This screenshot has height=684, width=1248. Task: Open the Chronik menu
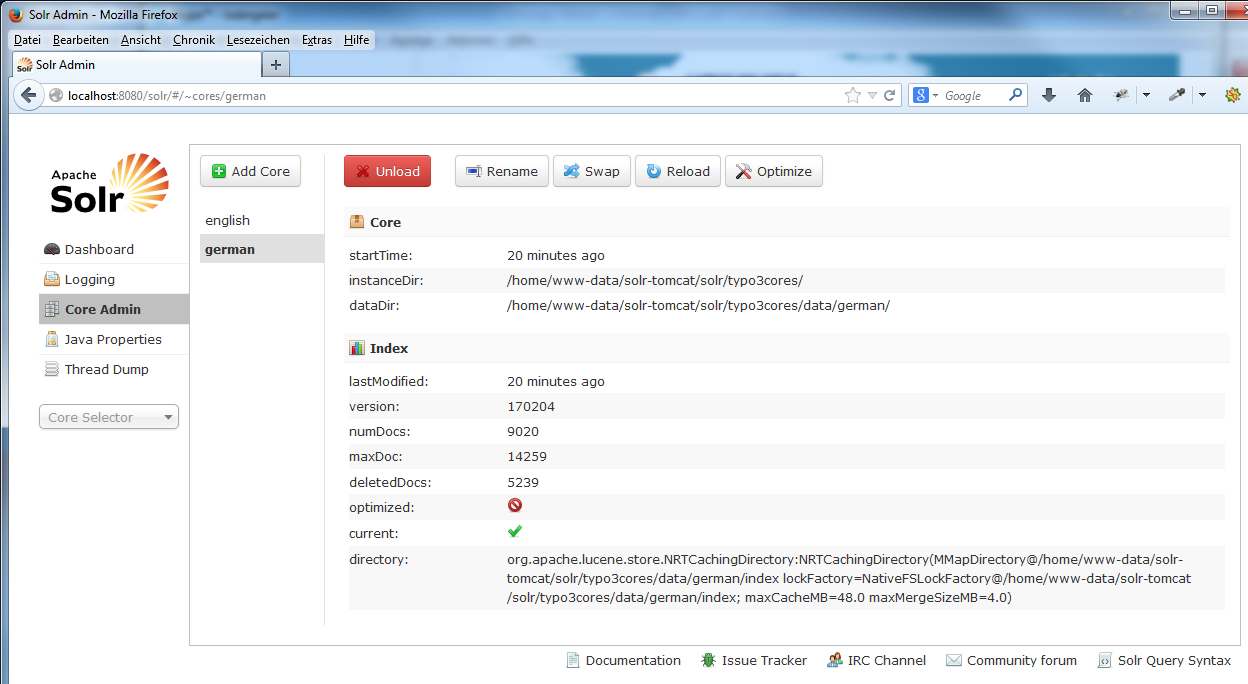tap(193, 40)
